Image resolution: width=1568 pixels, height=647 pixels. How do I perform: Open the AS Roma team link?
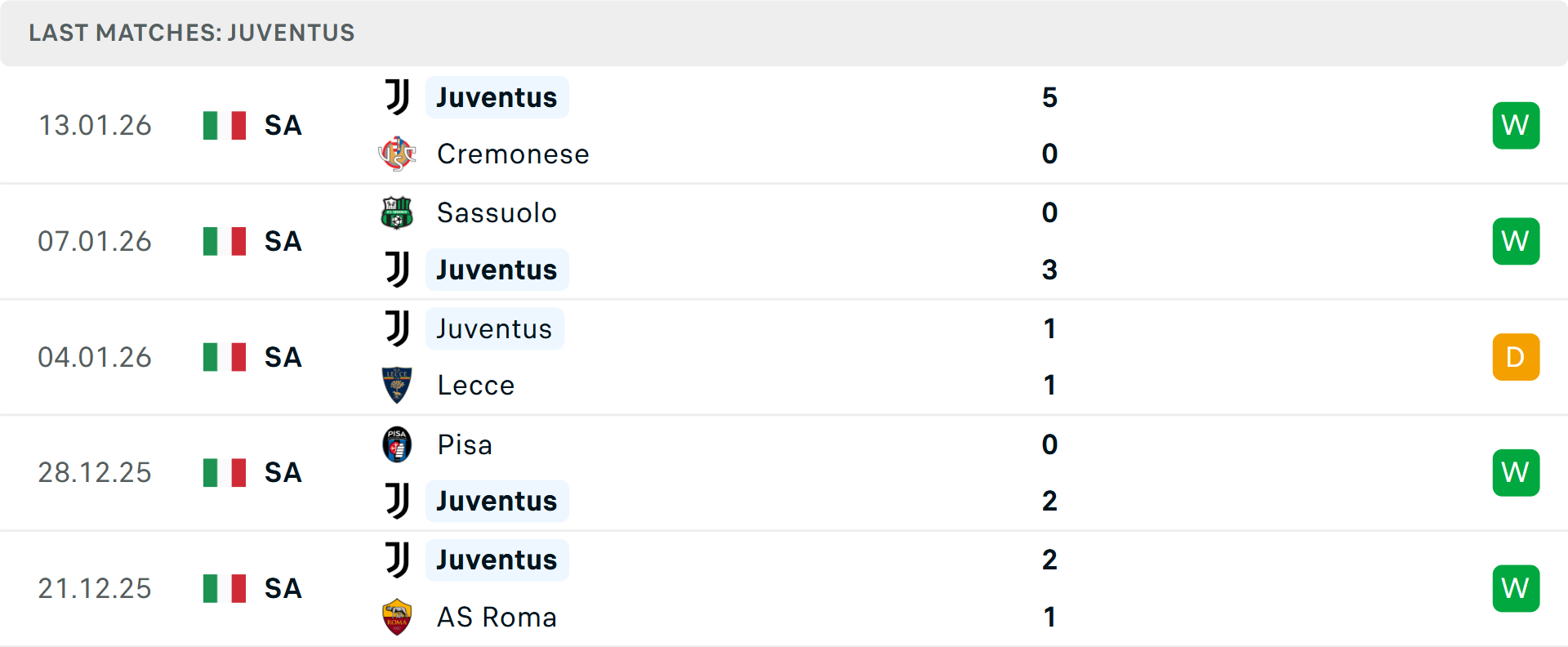[x=497, y=617]
